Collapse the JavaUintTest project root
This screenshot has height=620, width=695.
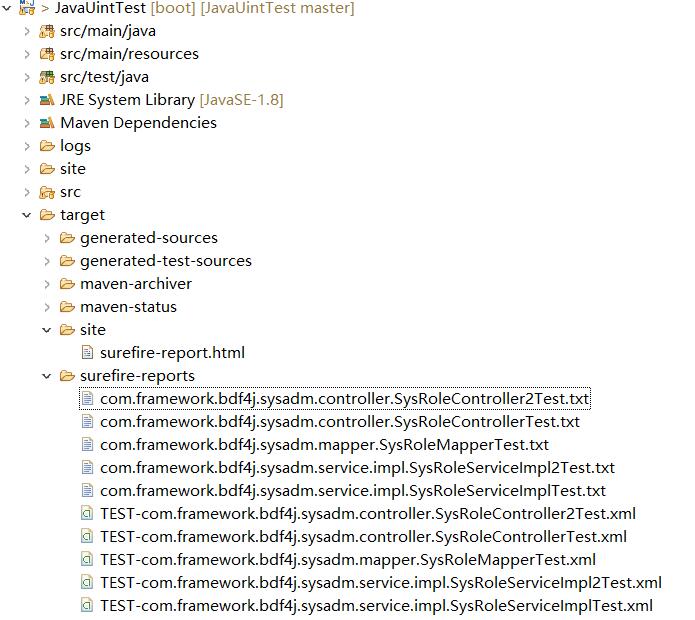point(7,8)
